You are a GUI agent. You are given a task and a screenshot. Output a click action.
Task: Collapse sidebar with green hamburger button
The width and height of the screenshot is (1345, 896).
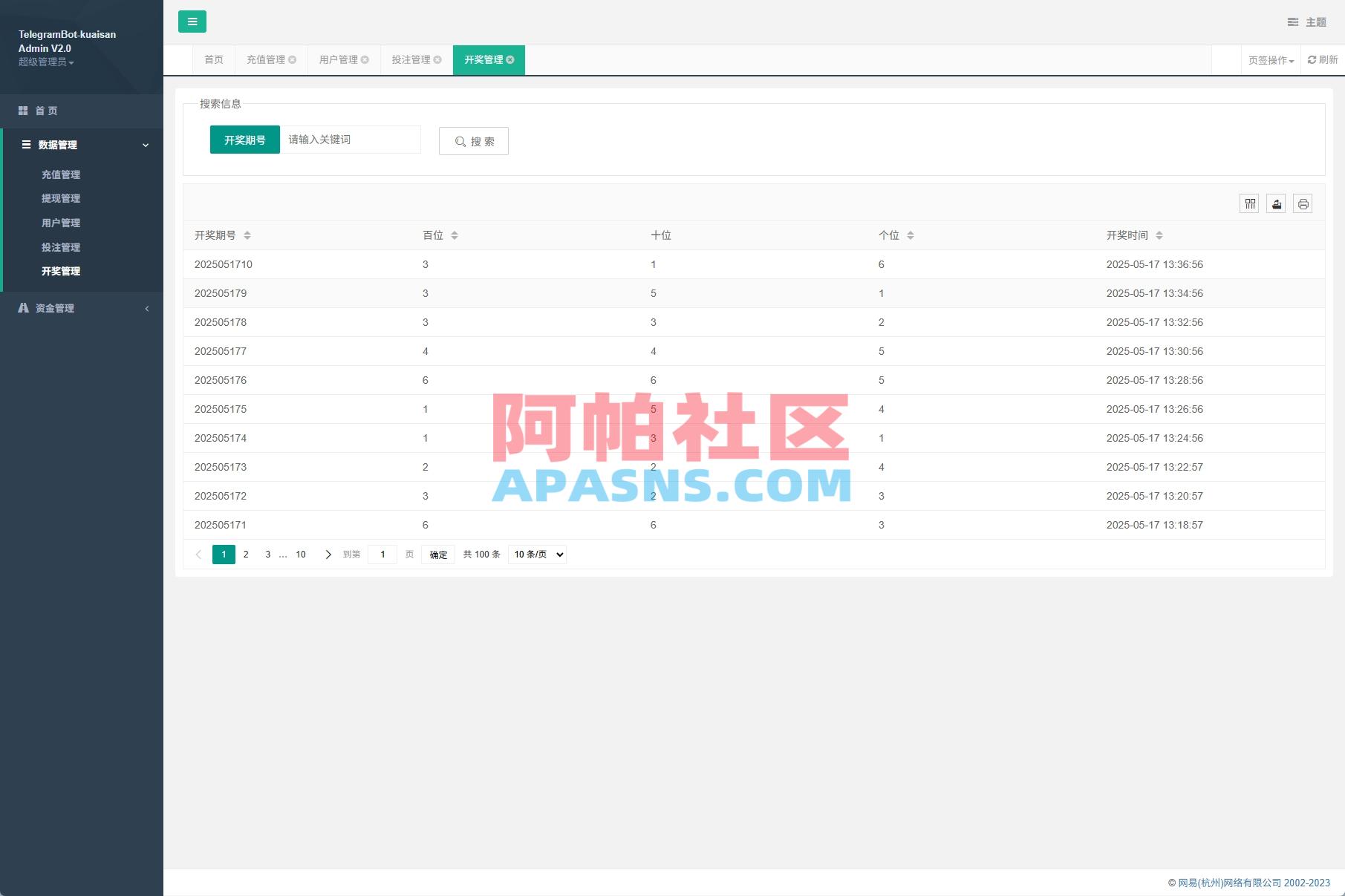[x=193, y=22]
